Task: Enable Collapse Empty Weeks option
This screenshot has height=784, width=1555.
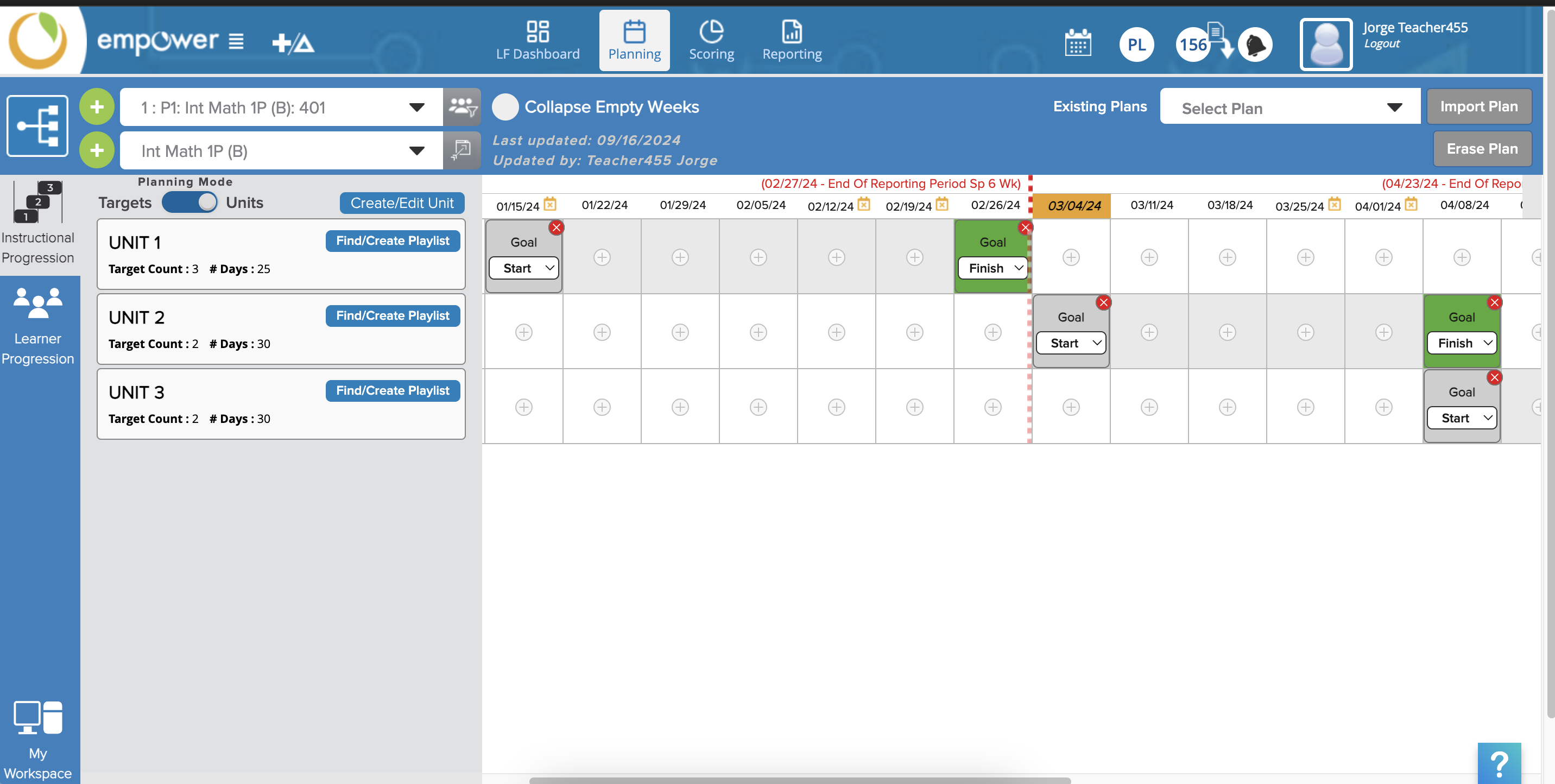Action: pos(505,107)
